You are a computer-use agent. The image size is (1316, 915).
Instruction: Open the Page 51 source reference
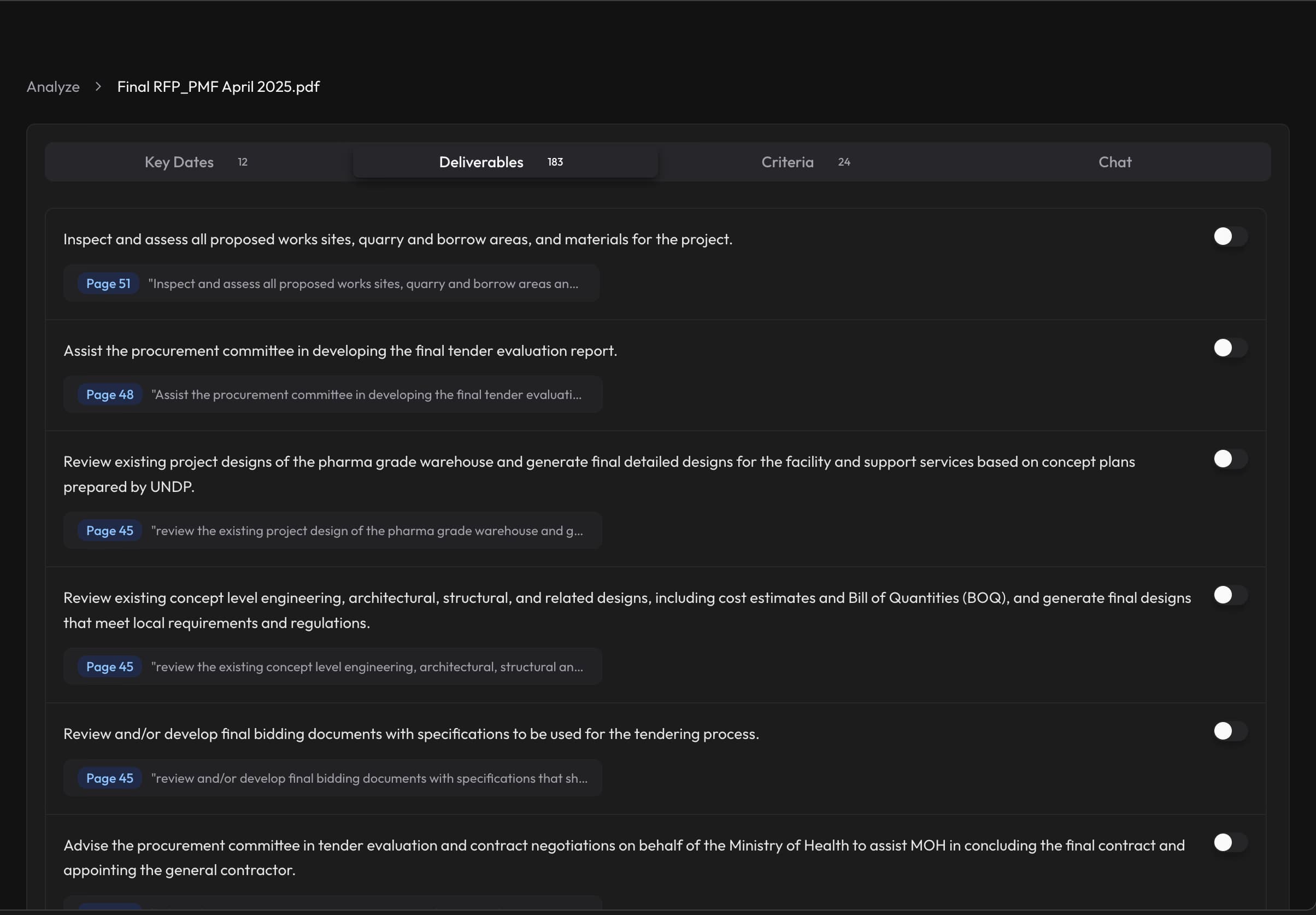(108, 283)
